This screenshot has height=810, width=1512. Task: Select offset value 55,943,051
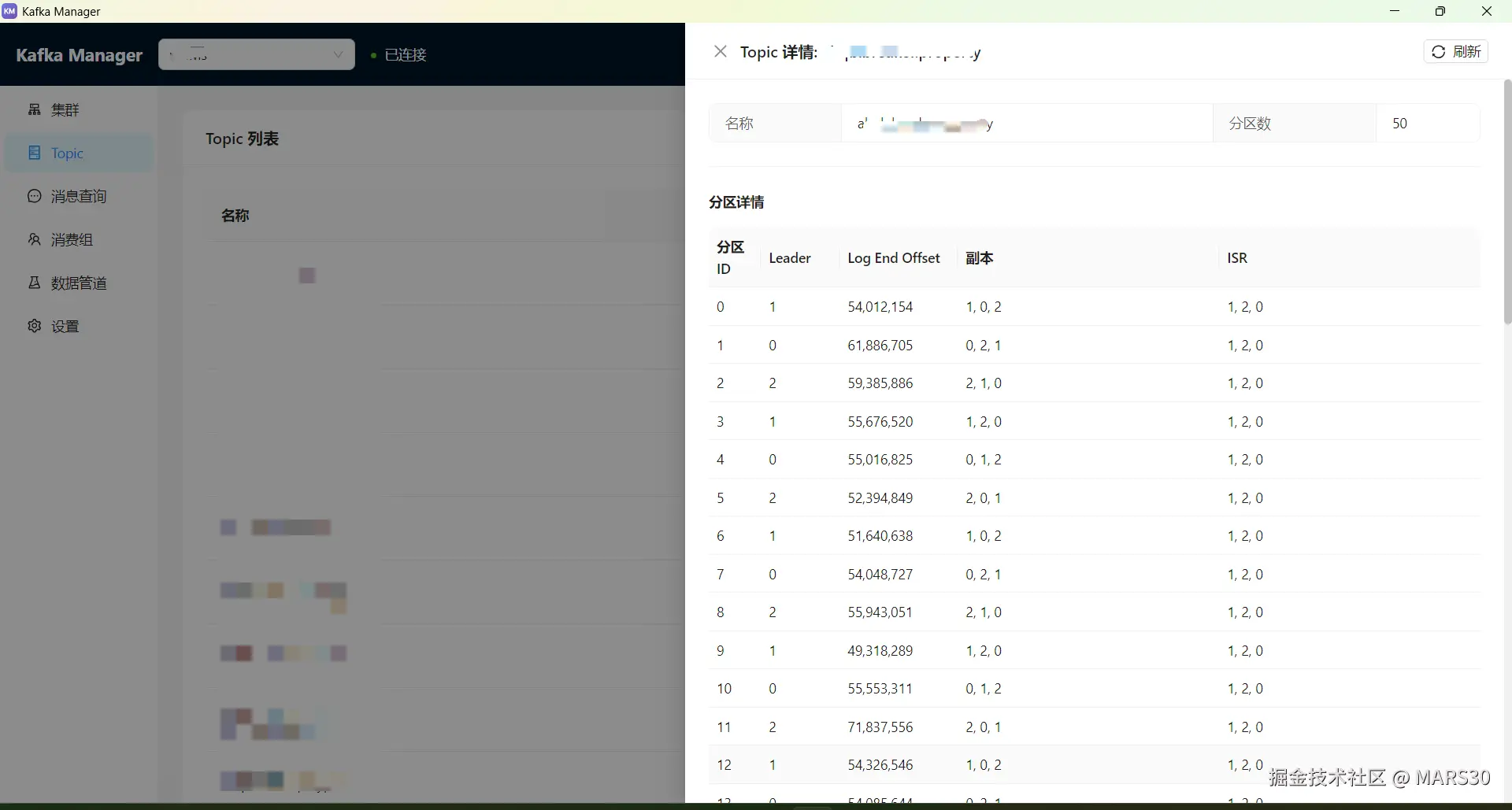(x=880, y=612)
